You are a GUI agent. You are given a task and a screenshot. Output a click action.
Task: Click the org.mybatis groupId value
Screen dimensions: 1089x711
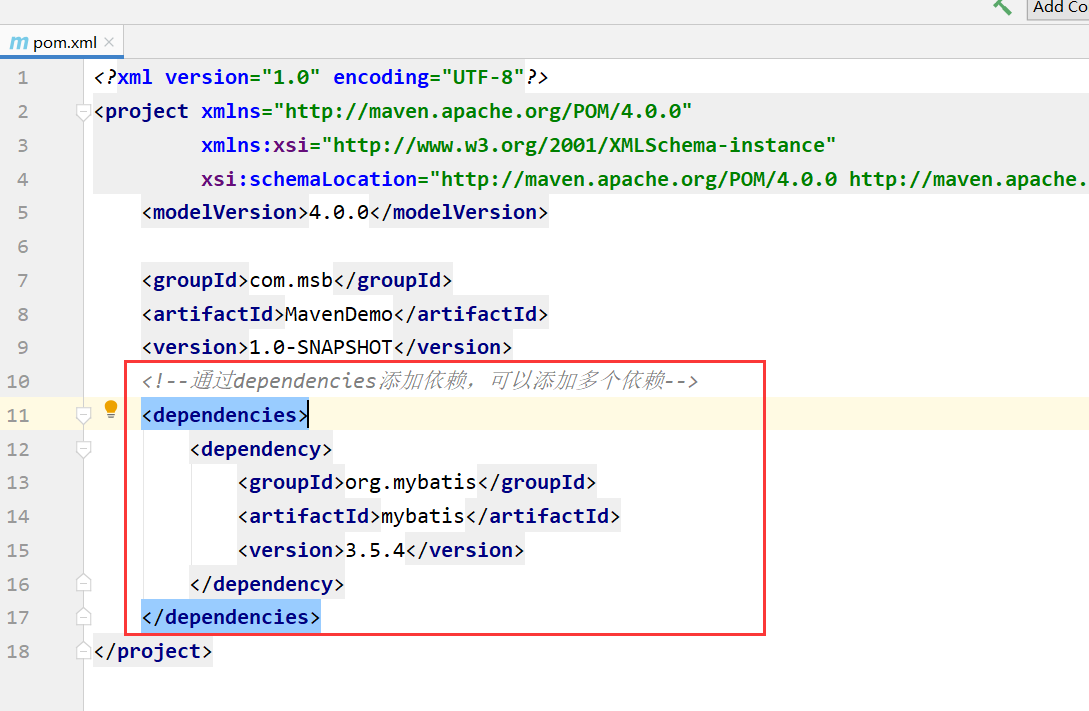coord(411,483)
